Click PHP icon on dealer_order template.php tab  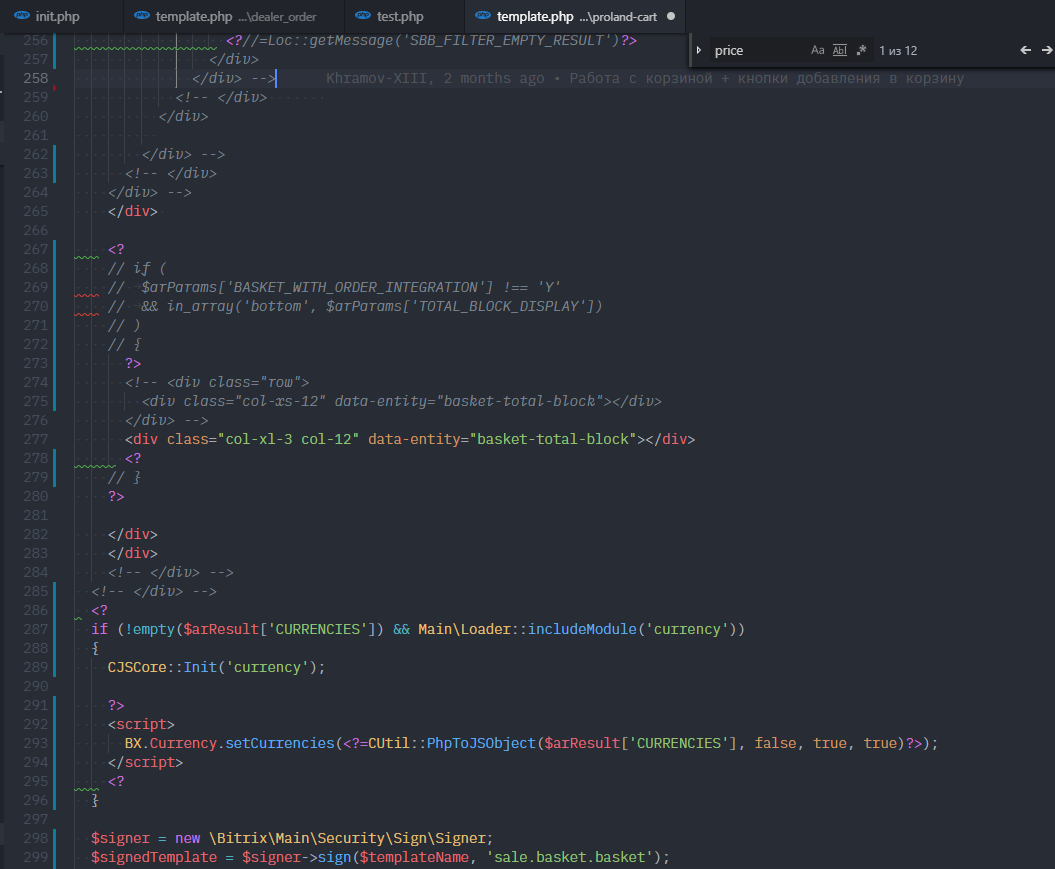tap(143, 17)
